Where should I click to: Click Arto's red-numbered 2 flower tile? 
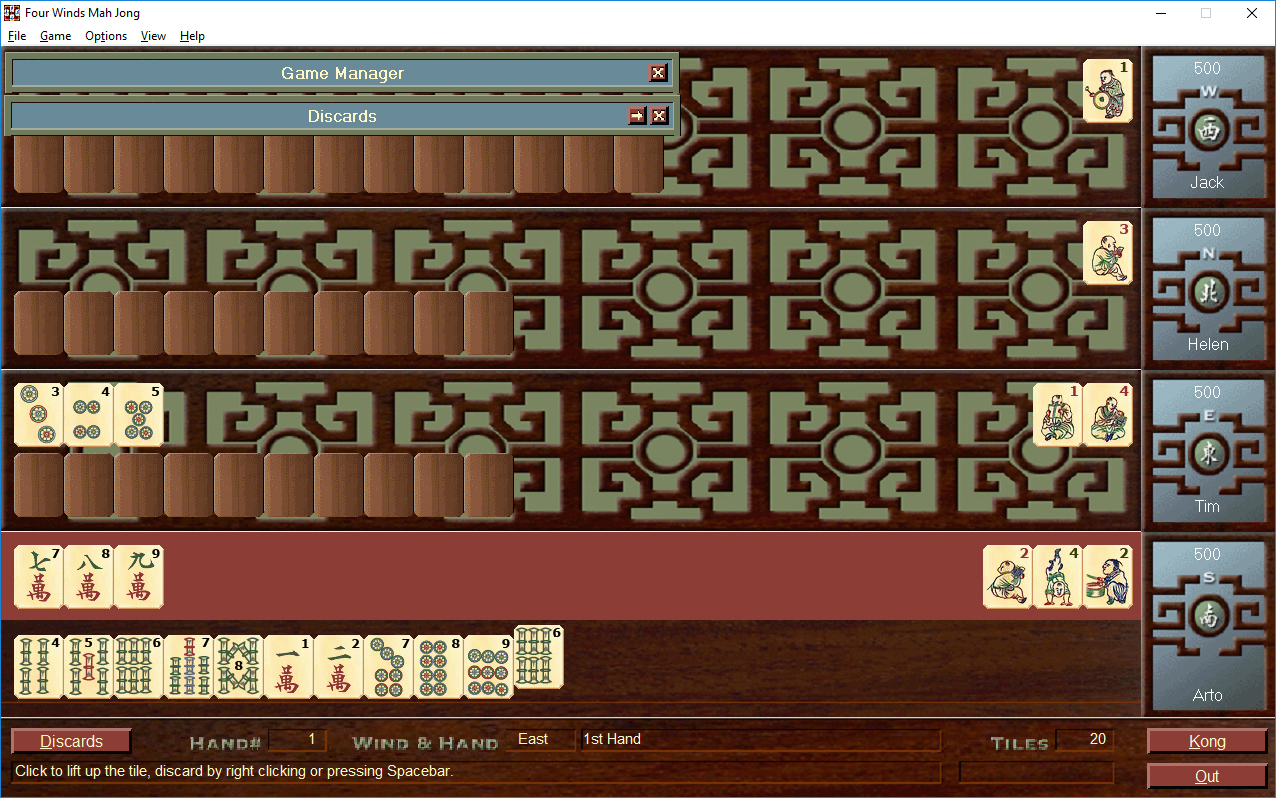1008,577
